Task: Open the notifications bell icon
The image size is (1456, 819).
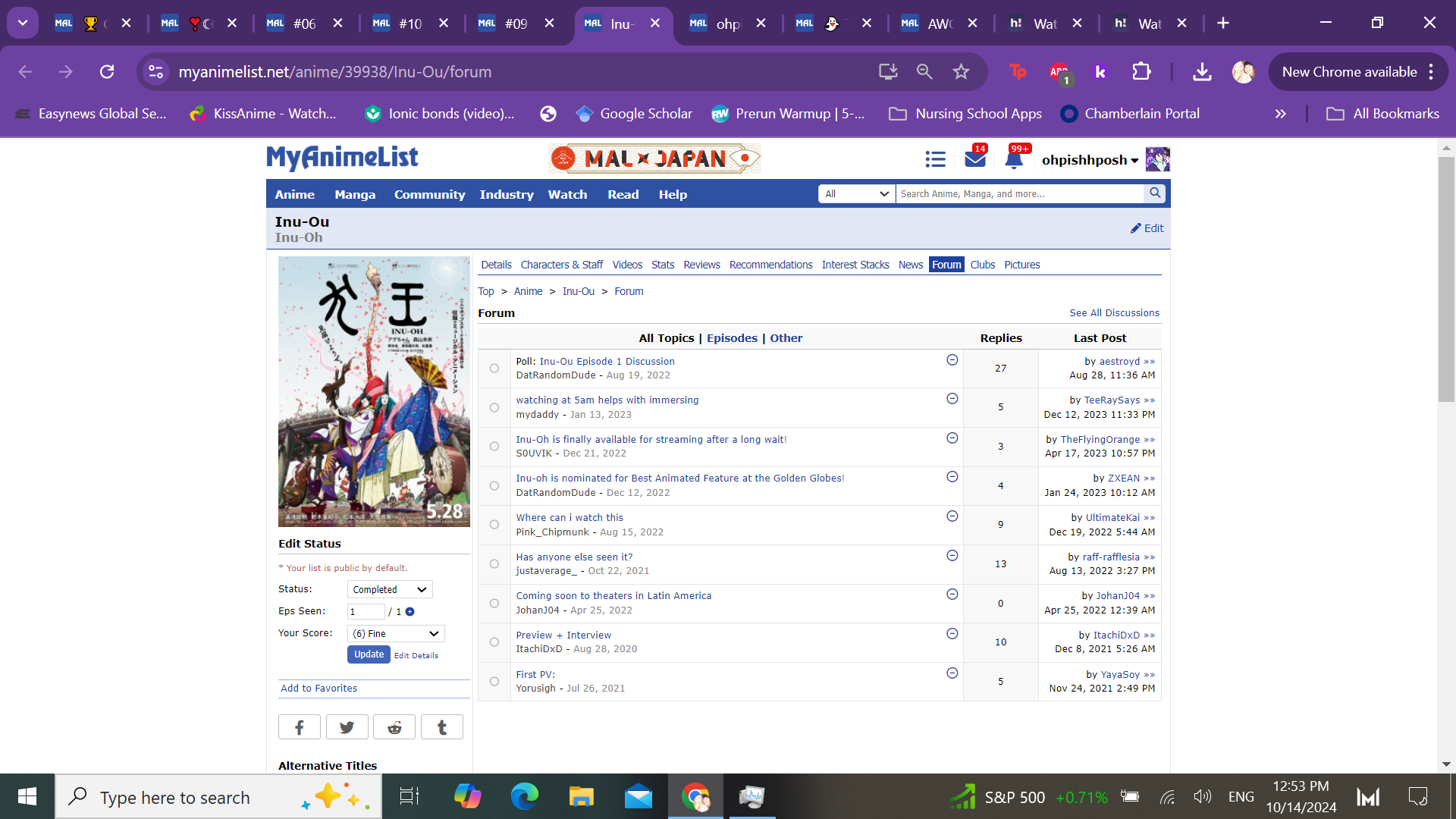Action: (1014, 159)
